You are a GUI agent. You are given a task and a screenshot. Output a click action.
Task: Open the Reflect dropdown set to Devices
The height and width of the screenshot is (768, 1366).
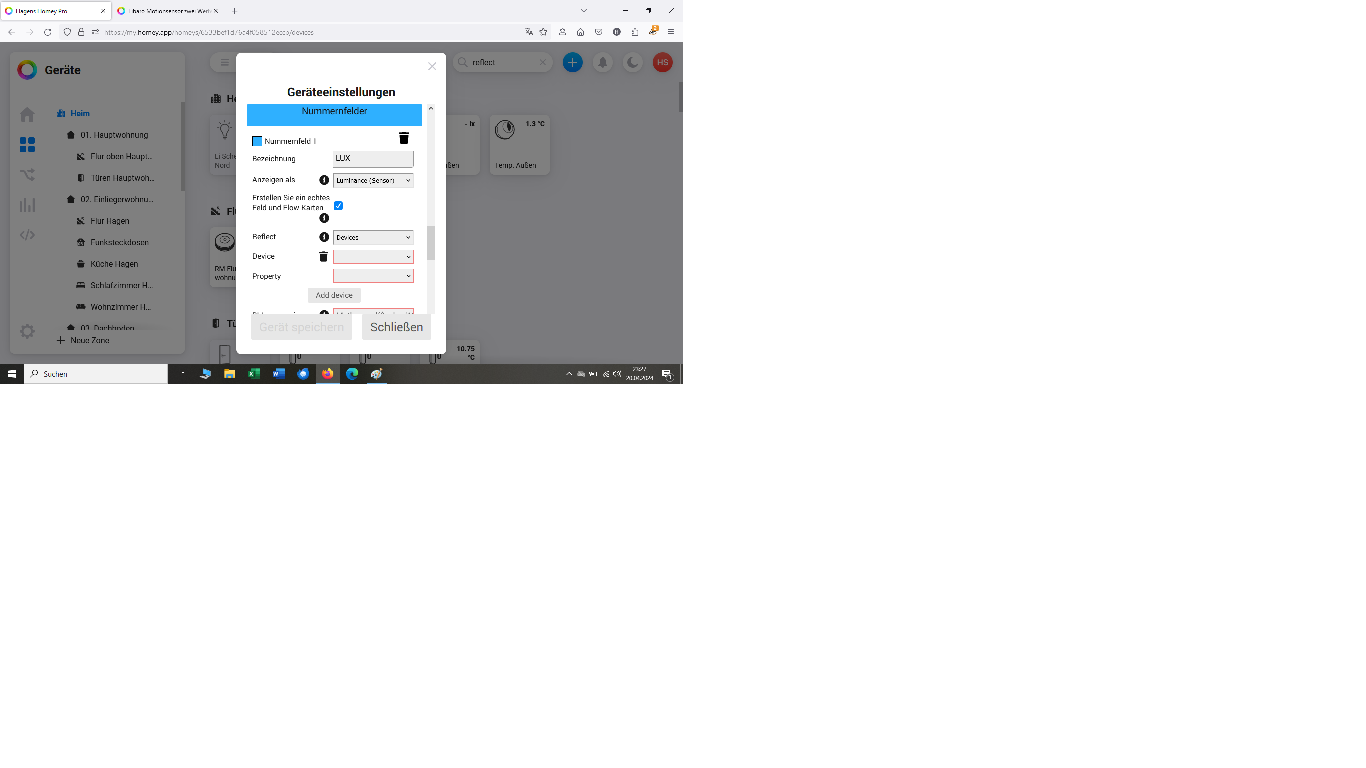(x=373, y=238)
